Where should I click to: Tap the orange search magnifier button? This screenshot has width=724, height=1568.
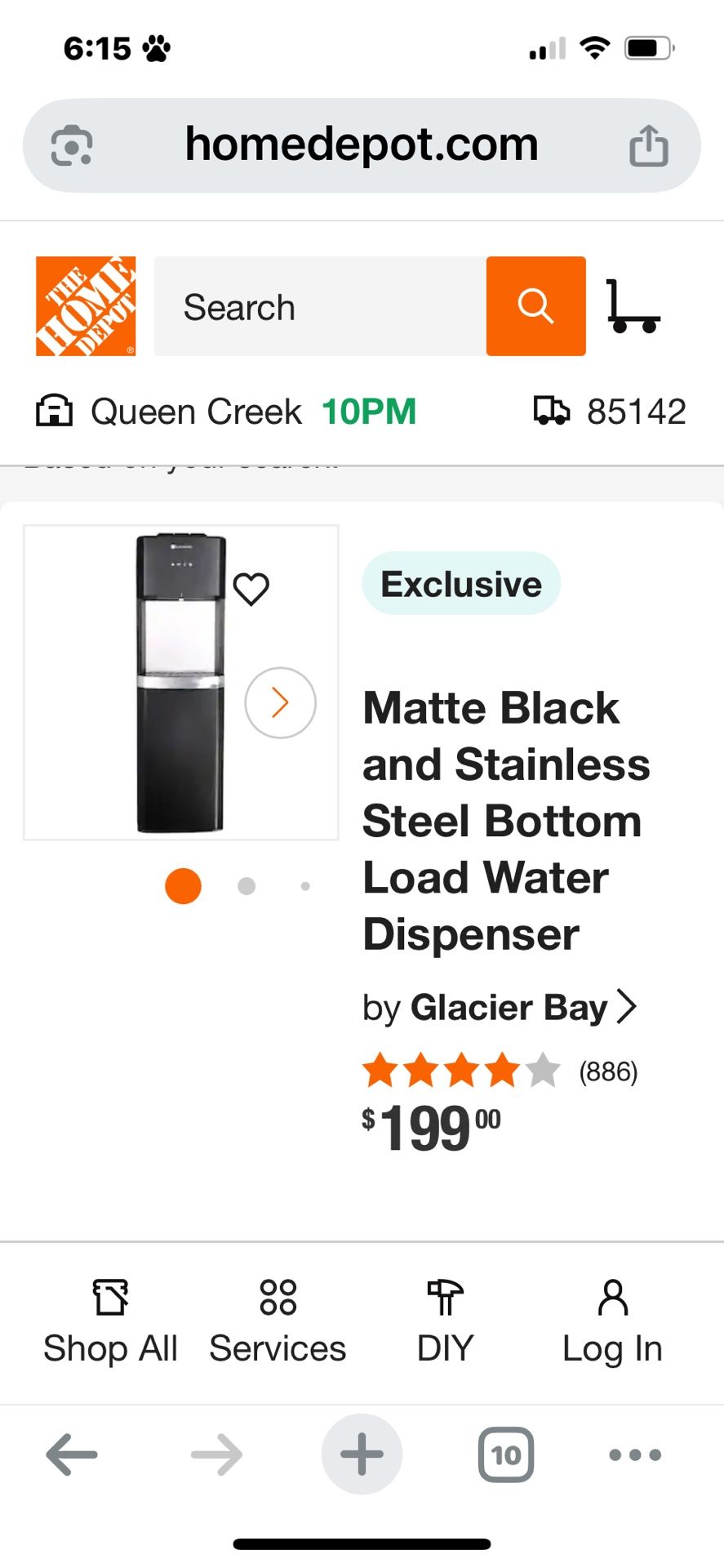535,306
